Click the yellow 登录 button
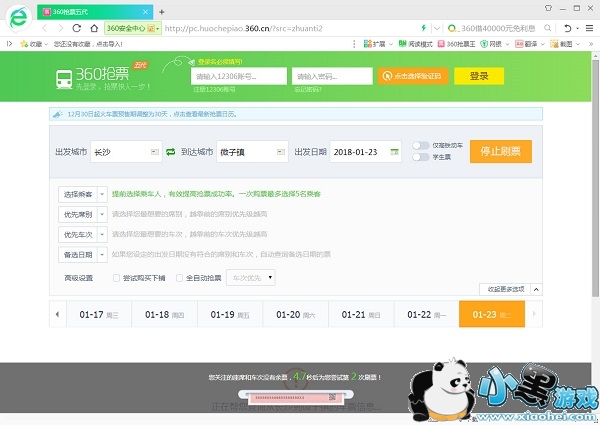Viewport: 600px width, 425px height. (x=479, y=76)
